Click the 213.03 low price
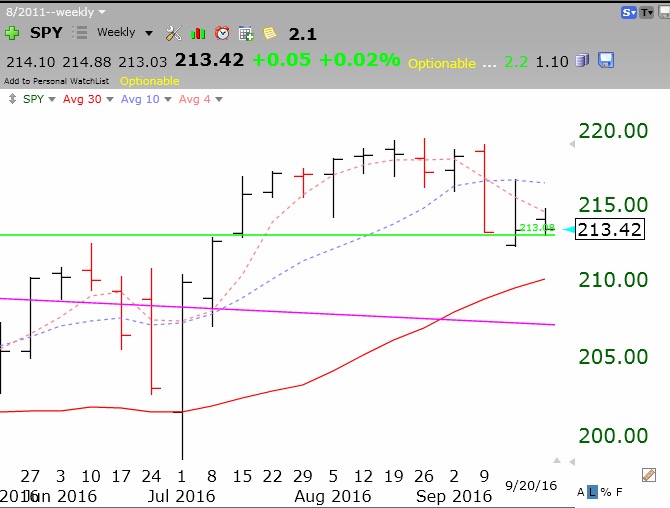Screen dimensions: 670x508 coord(143,62)
